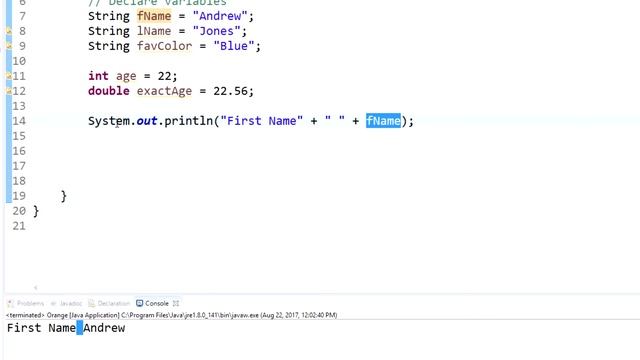
Task: Click Andrew in the console output
Action: coord(104,328)
